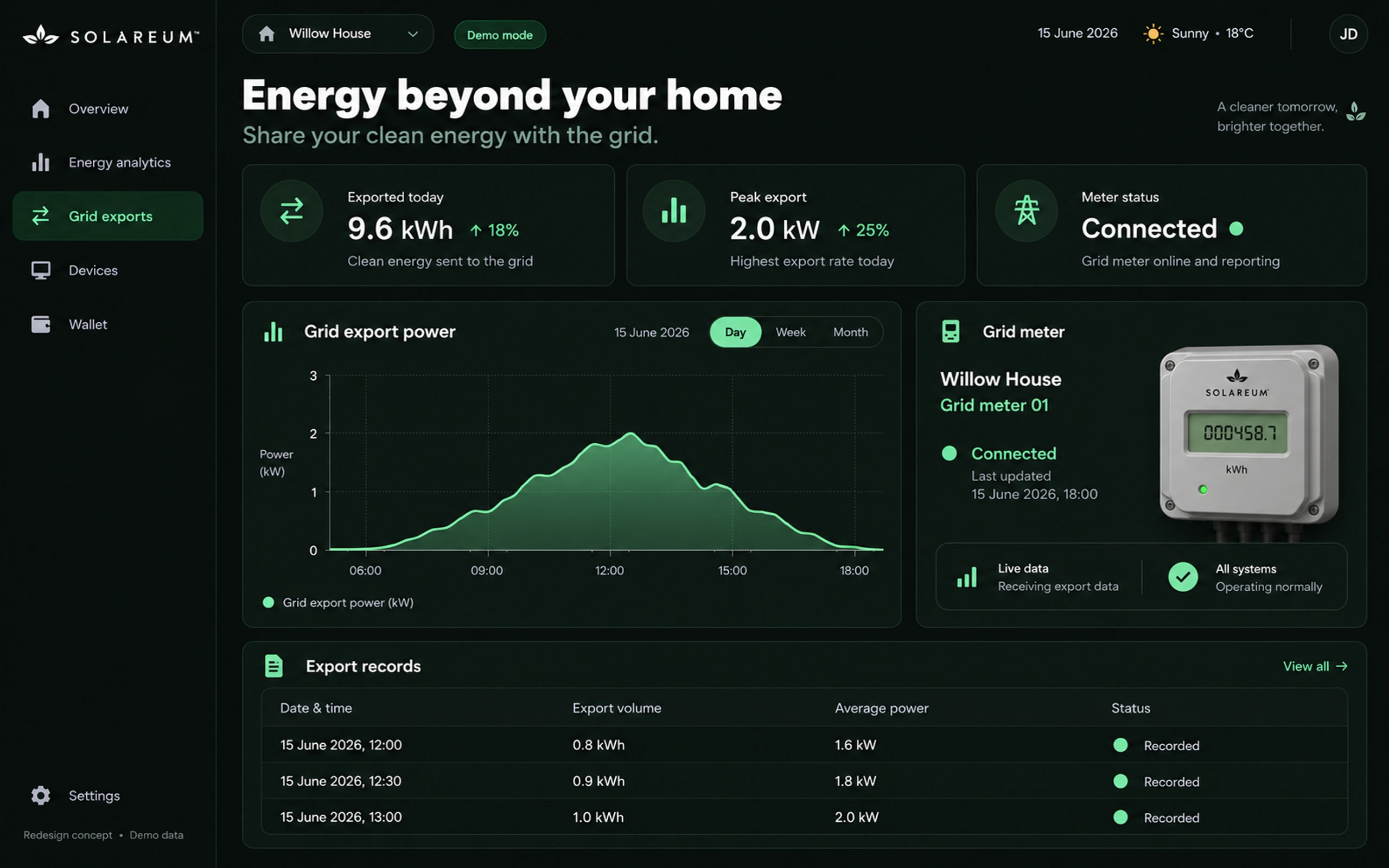Open Wallet from the sidebar
This screenshot has width=1389, height=868.
click(x=108, y=324)
